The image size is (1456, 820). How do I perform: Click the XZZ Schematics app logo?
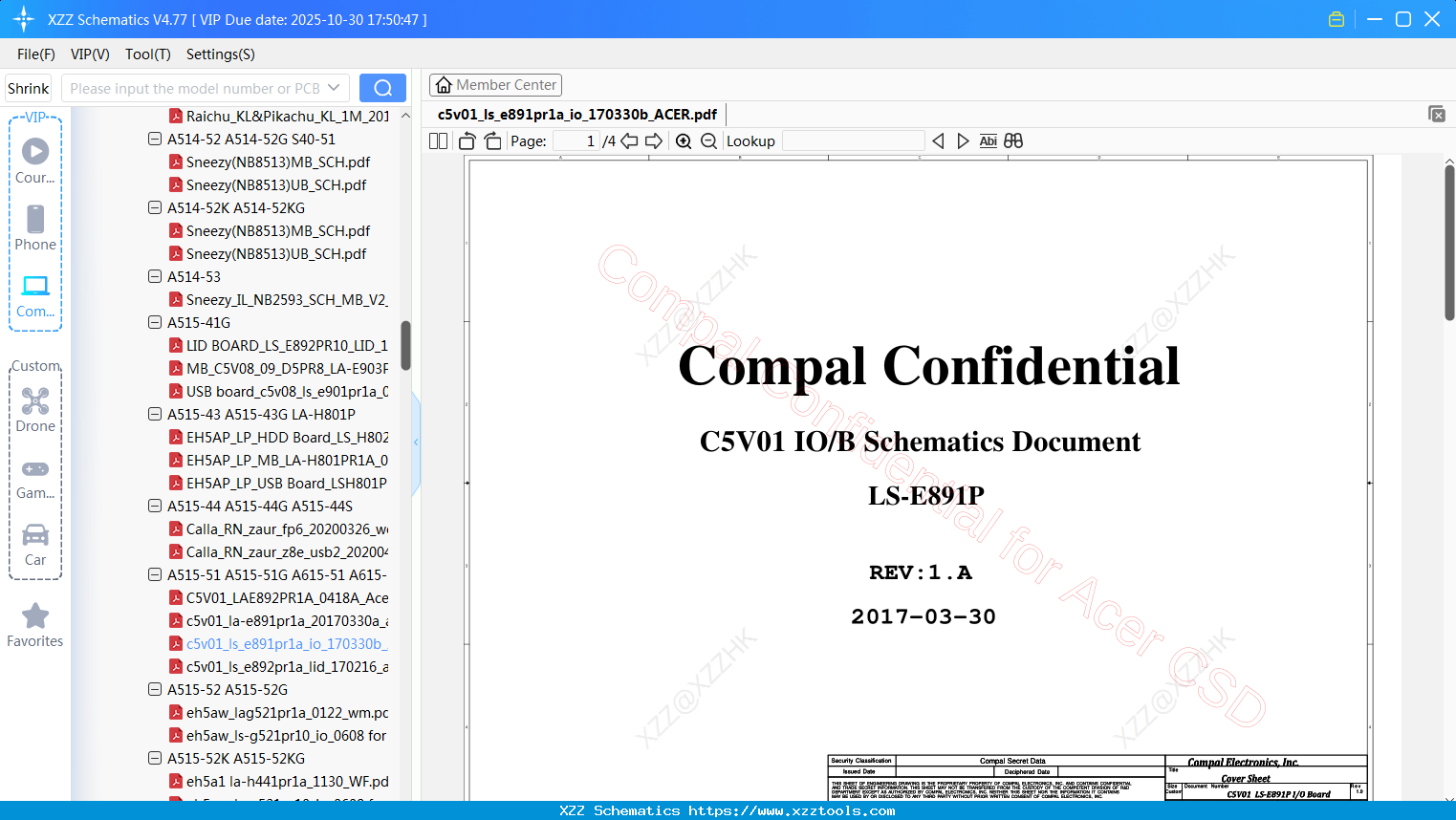pos(24,19)
